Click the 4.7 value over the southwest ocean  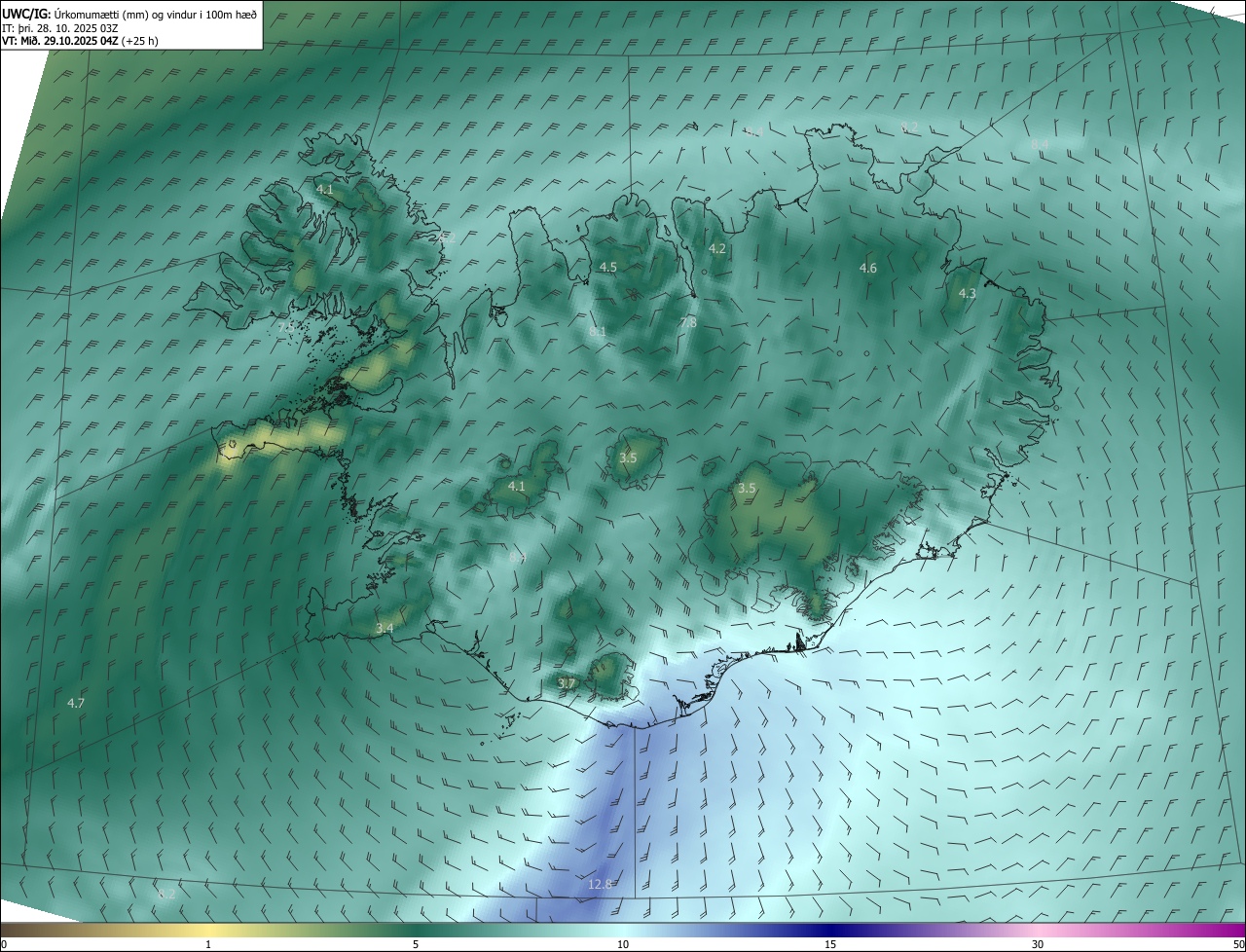[x=76, y=703]
